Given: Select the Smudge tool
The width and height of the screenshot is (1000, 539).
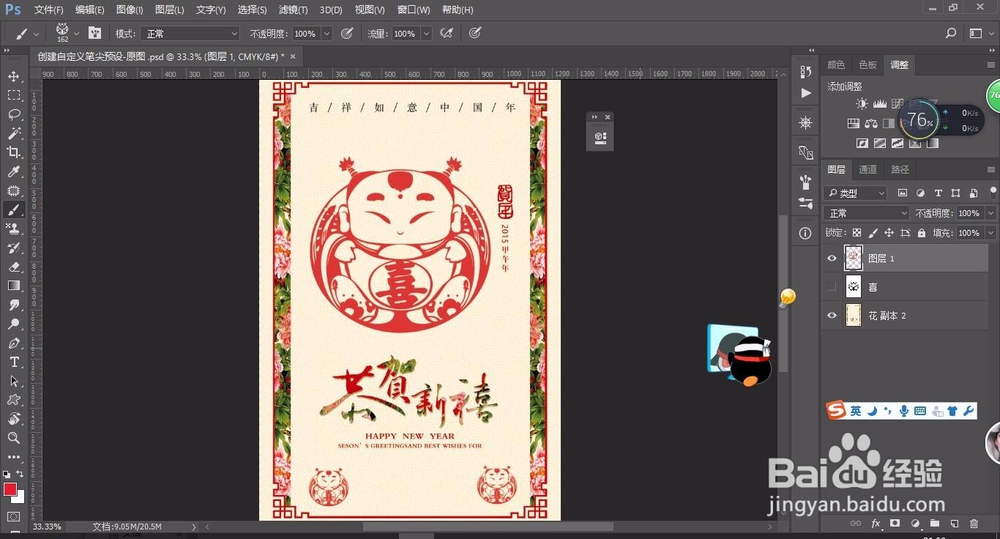Looking at the screenshot, I should (x=13, y=305).
